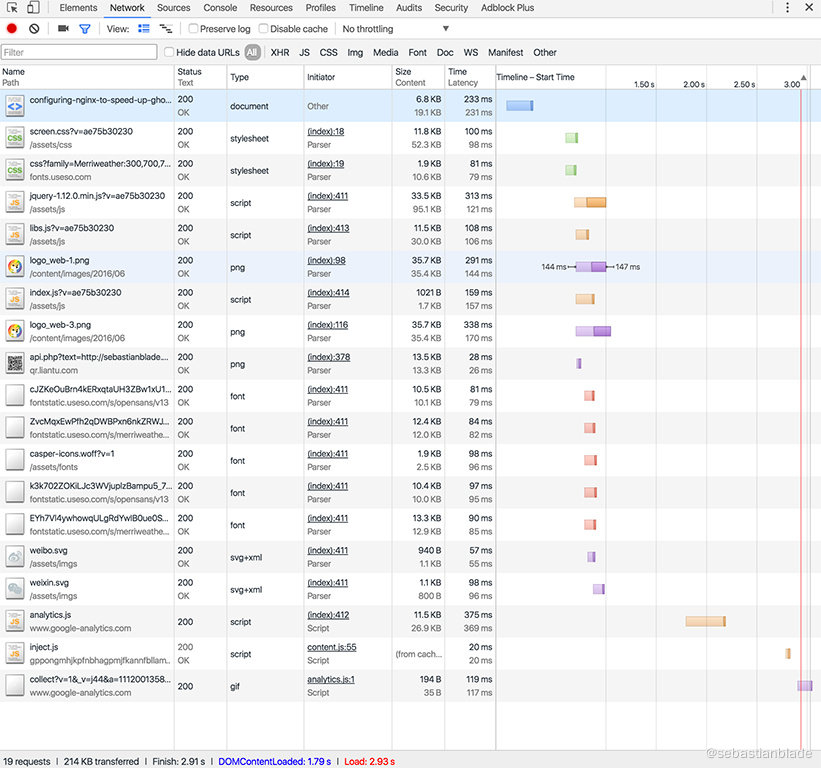
Task: Click JS file icon for inject.js
Action: pos(15,653)
